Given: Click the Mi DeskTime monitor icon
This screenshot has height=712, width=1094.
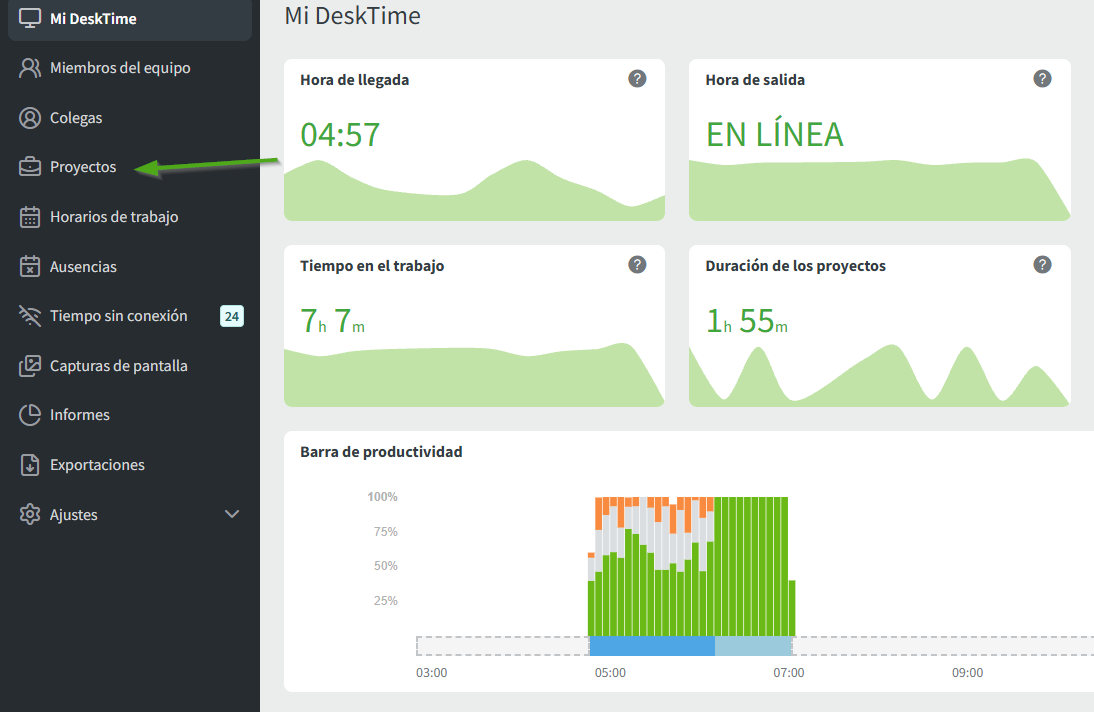Looking at the screenshot, I should coord(30,18).
